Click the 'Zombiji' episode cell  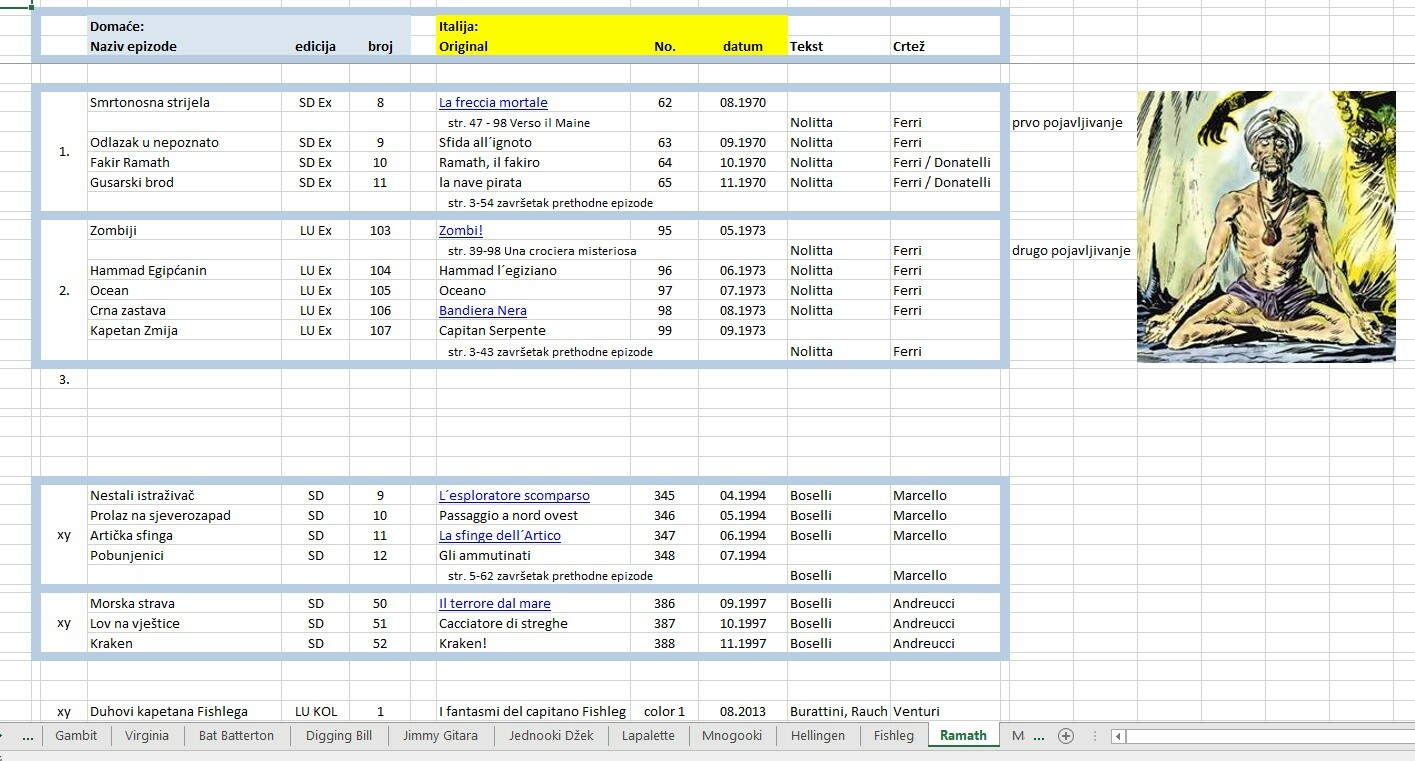pyautogui.click(x=184, y=231)
